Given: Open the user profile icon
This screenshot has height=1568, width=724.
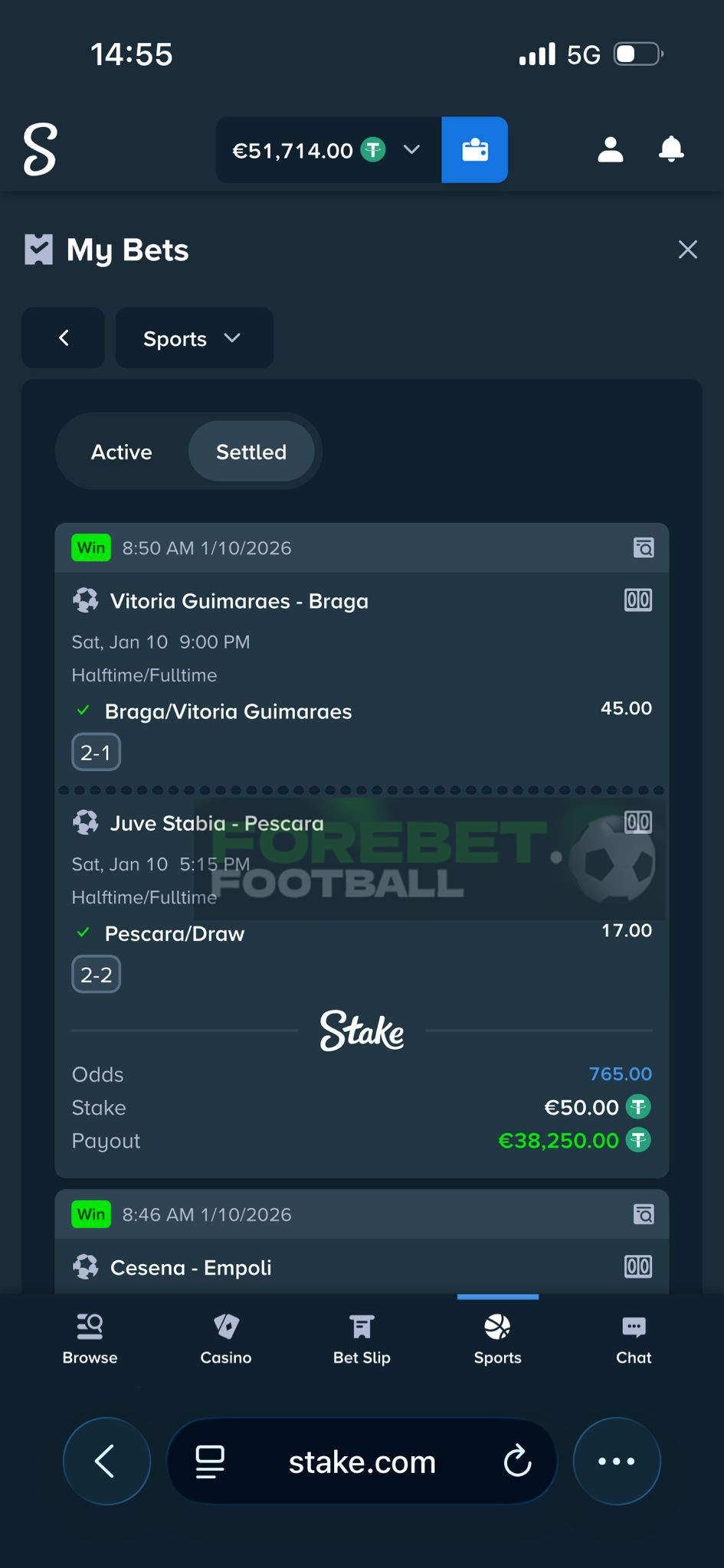Looking at the screenshot, I should pyautogui.click(x=609, y=150).
